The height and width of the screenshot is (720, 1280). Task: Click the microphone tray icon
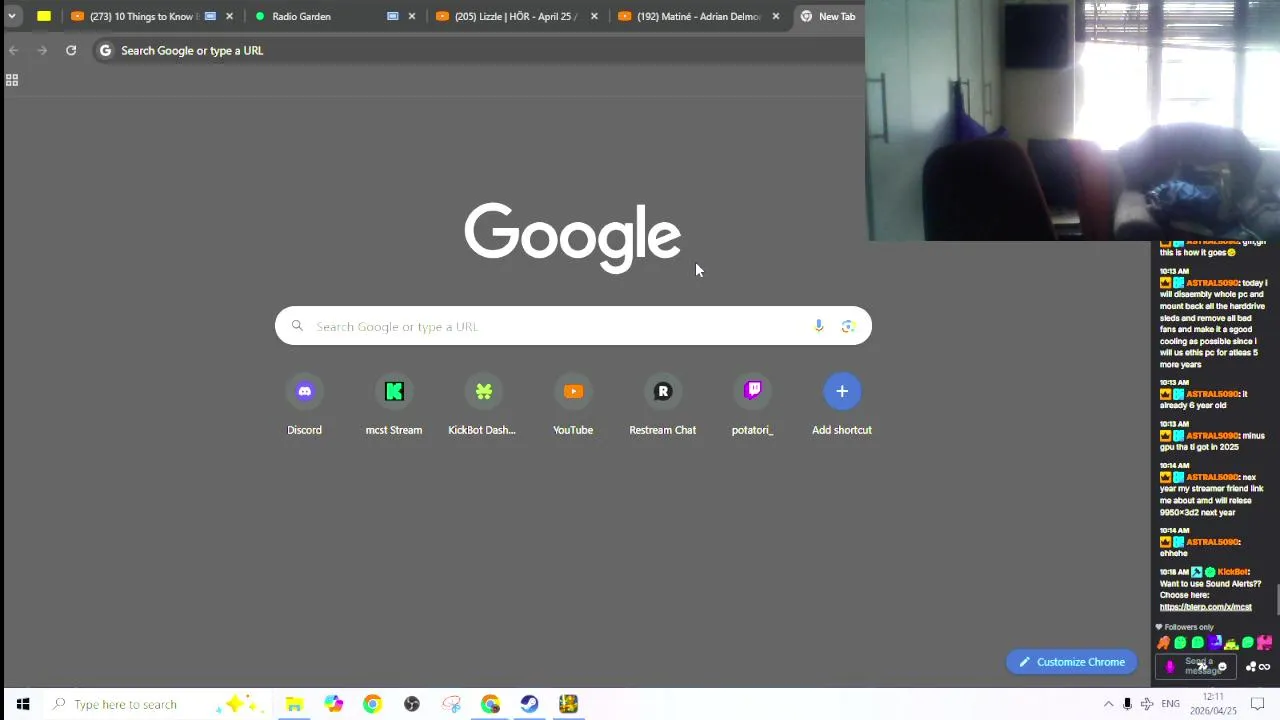[x=1127, y=704]
